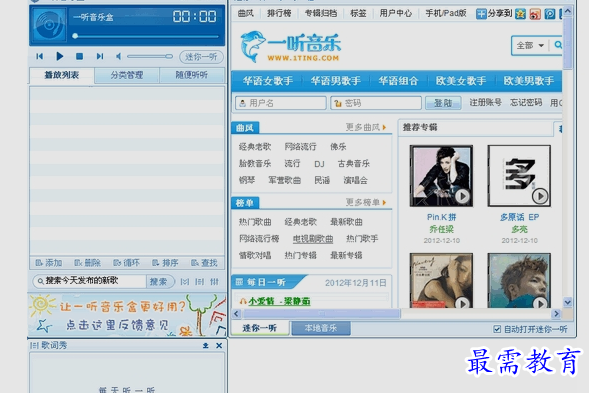Share via the blue Tencent icon
This screenshot has height=393, width=589.
(550, 14)
